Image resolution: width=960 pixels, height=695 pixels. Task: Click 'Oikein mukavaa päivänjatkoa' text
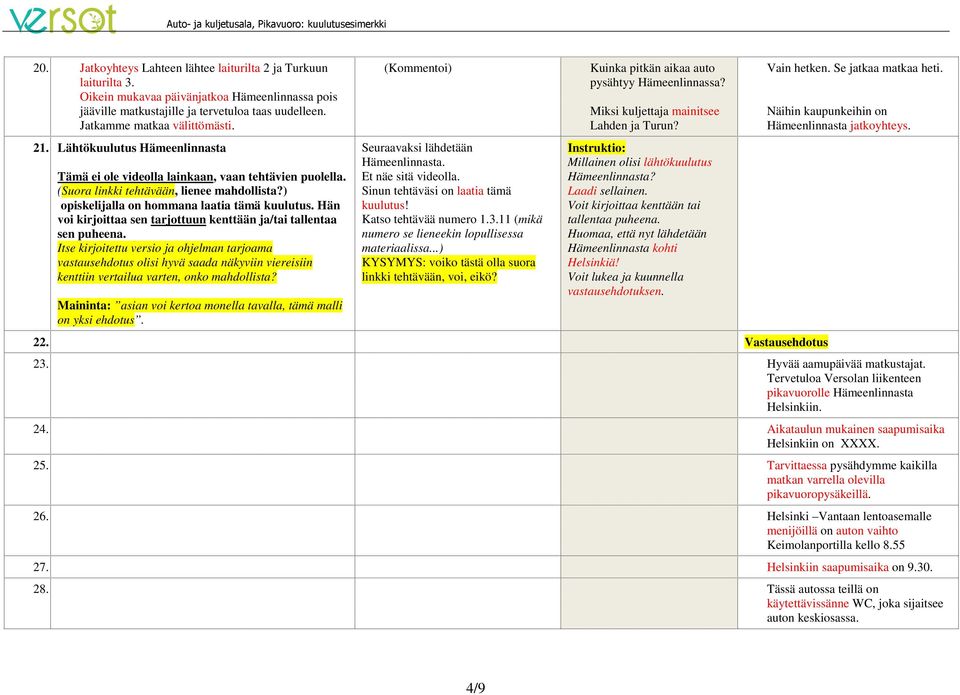pos(154,97)
